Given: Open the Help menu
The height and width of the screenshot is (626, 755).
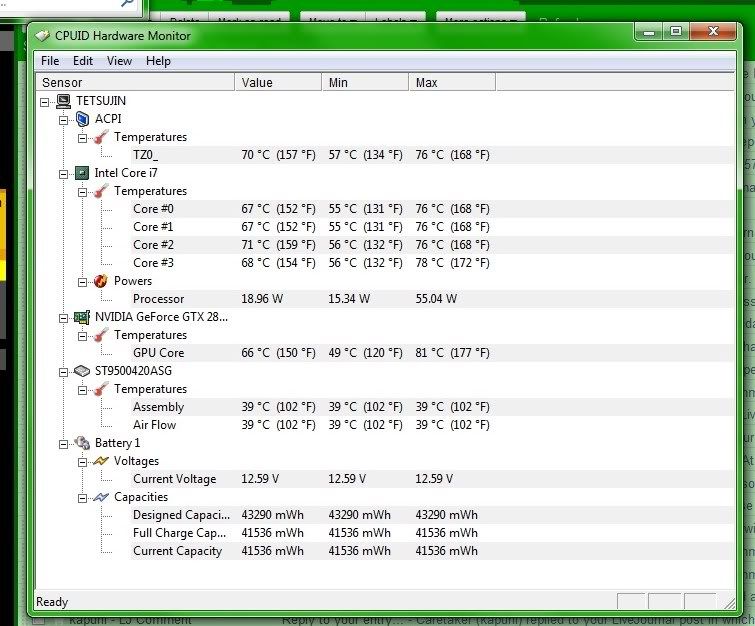Looking at the screenshot, I should 158,61.
